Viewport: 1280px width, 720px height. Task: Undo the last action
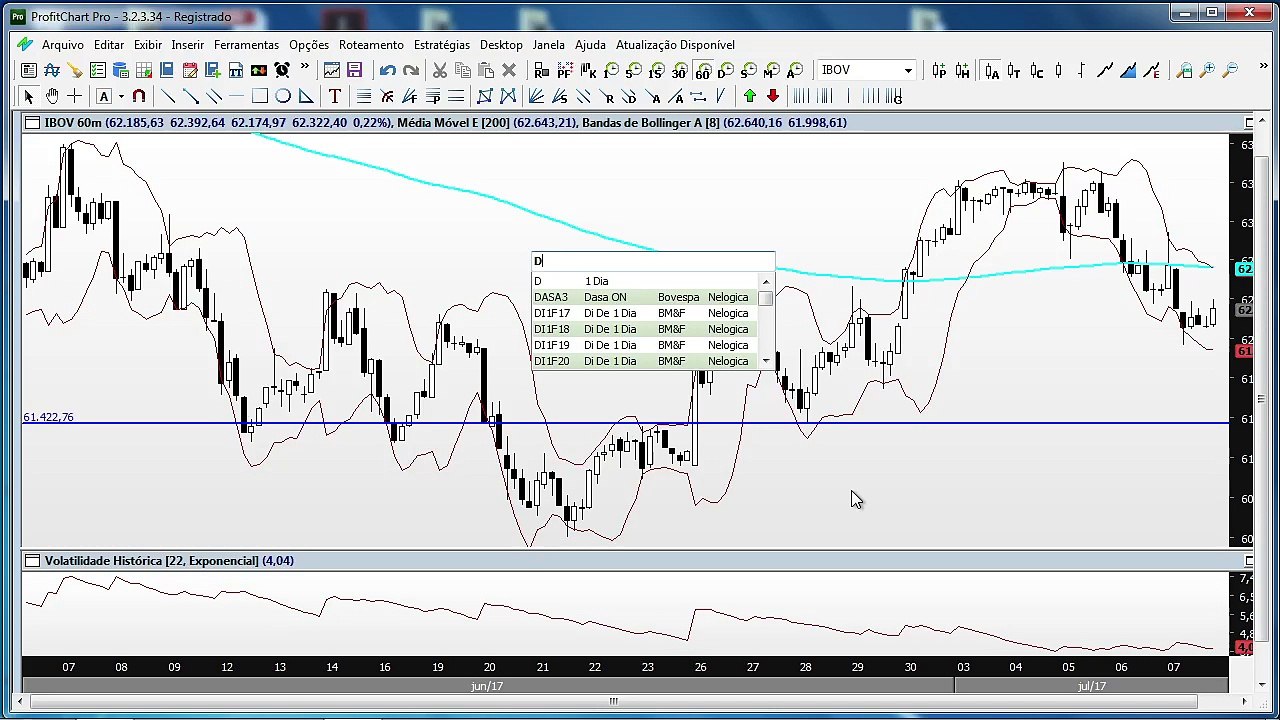tap(388, 70)
